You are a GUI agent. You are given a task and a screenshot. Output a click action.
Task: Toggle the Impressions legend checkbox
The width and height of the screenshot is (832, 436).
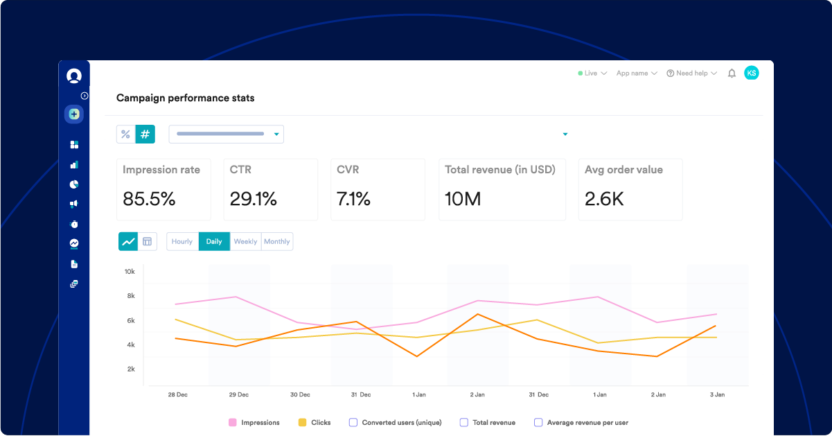click(x=232, y=423)
